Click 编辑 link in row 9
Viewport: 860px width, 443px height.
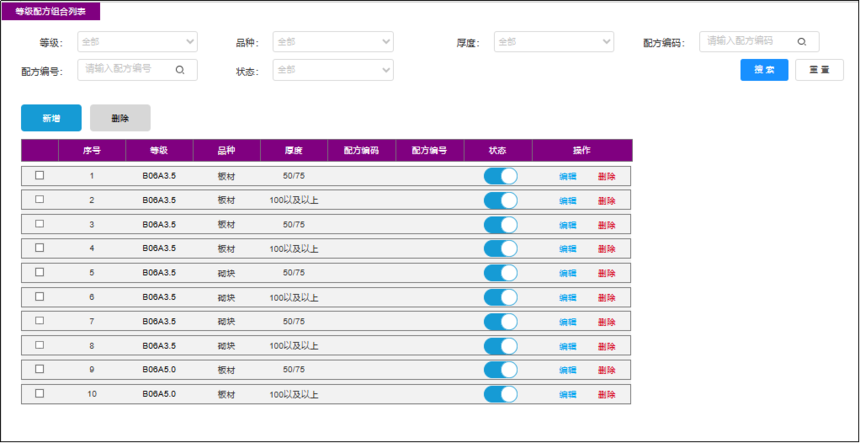click(x=568, y=370)
